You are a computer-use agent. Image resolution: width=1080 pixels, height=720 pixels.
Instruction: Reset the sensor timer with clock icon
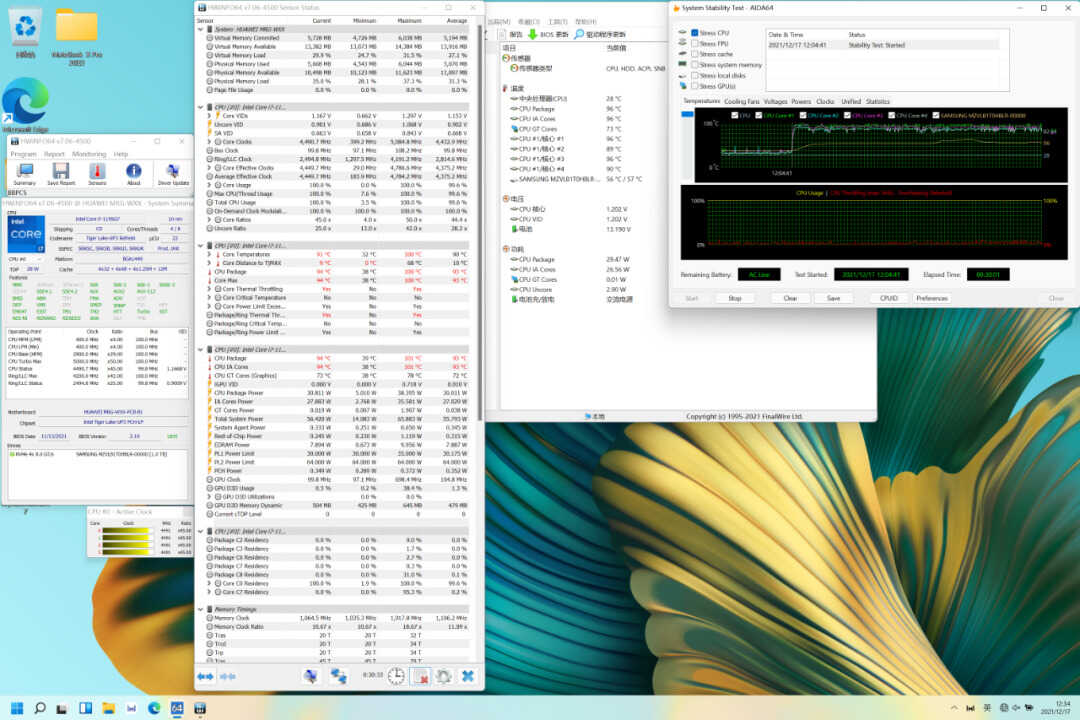point(397,677)
